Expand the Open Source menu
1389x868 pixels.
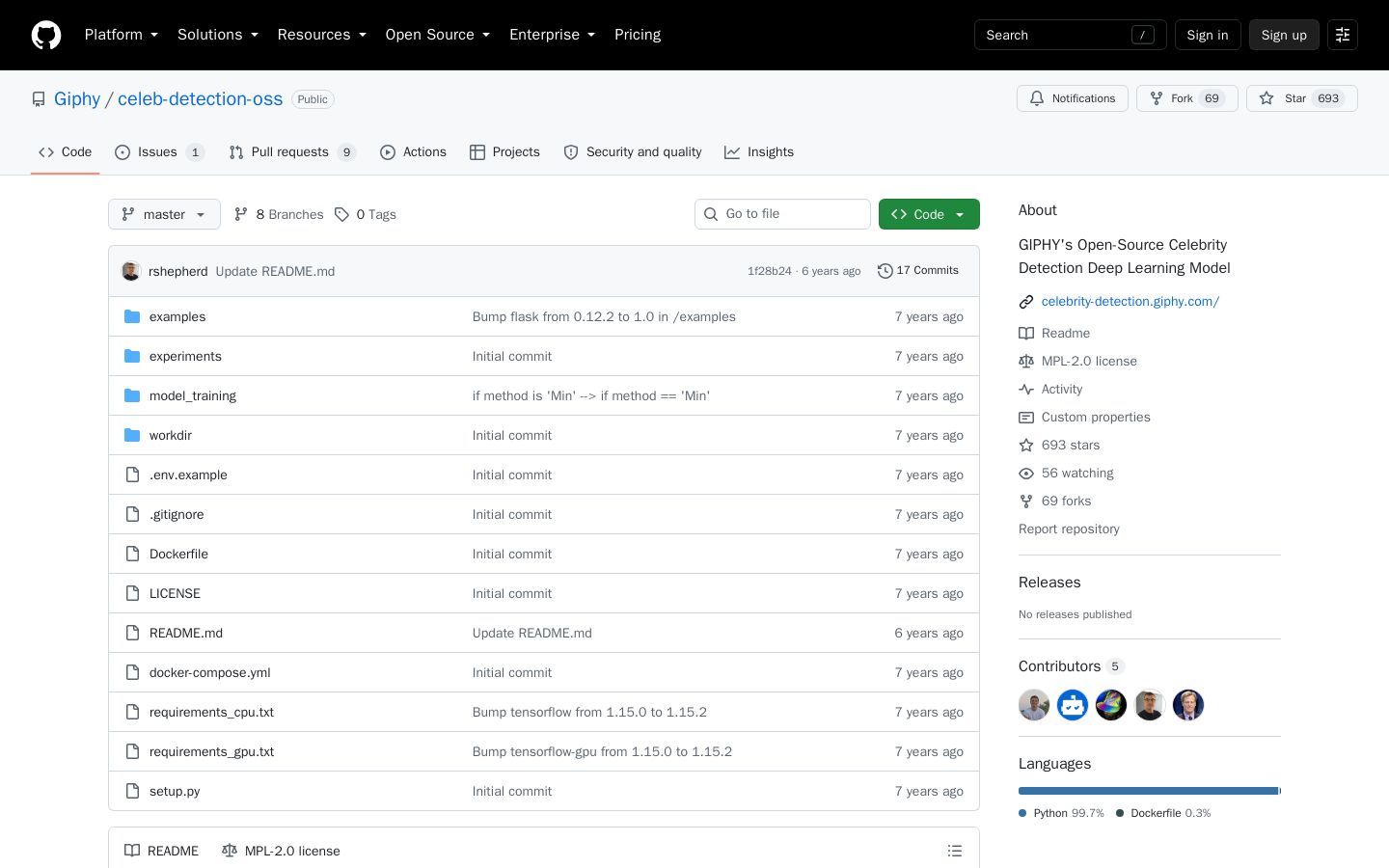tap(438, 35)
